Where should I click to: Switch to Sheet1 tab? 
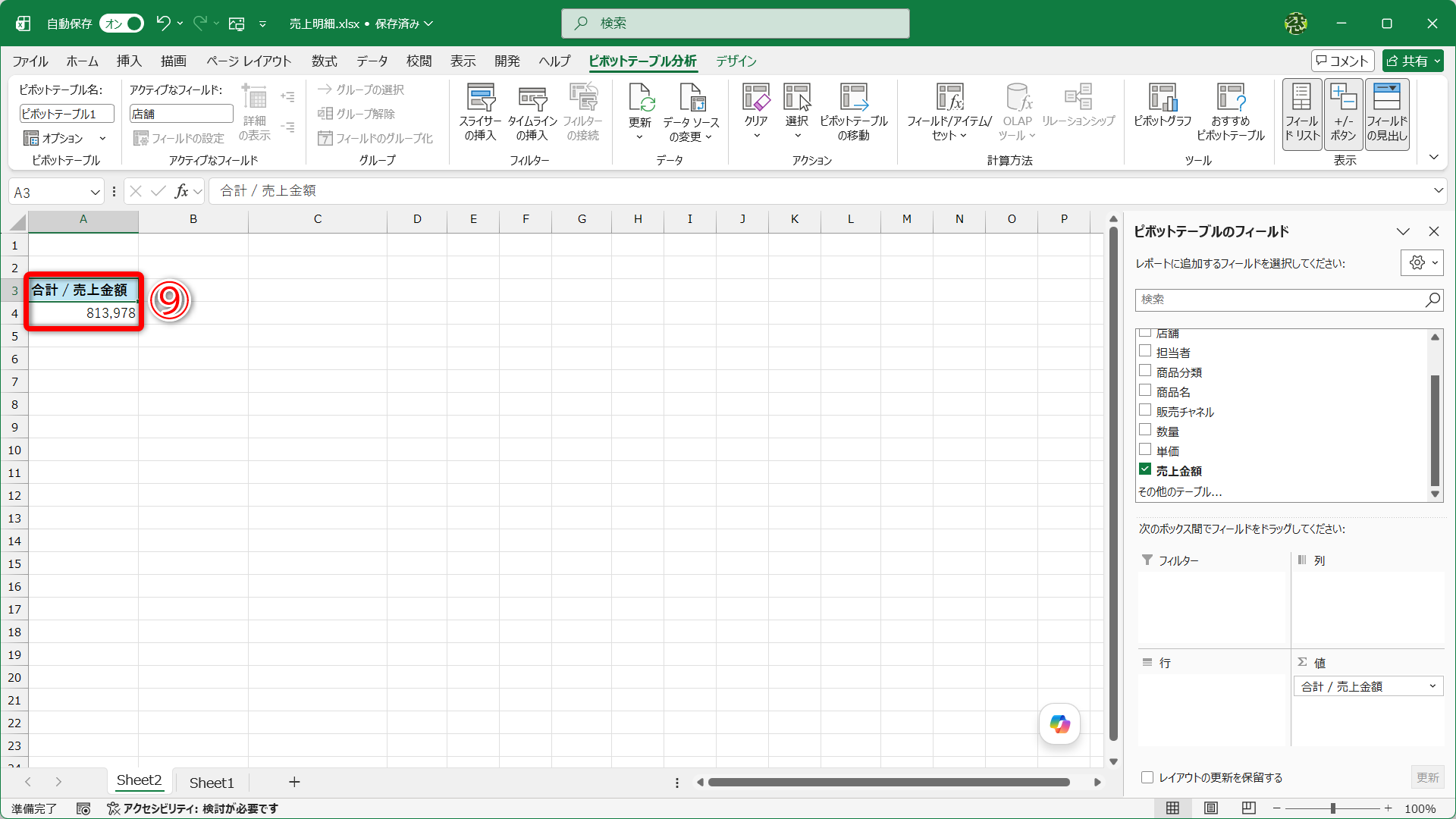[212, 783]
